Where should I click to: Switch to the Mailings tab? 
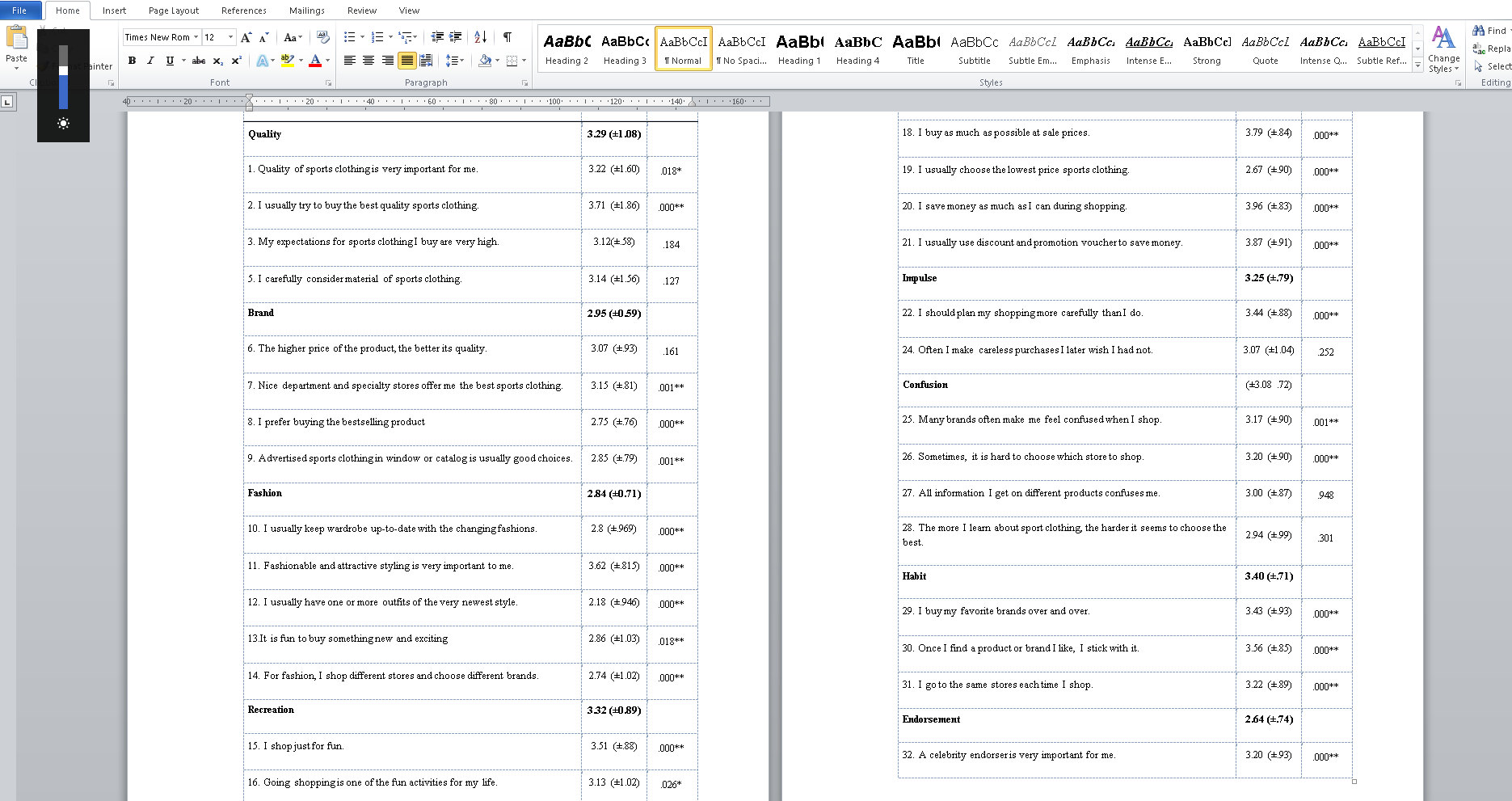[x=307, y=11]
